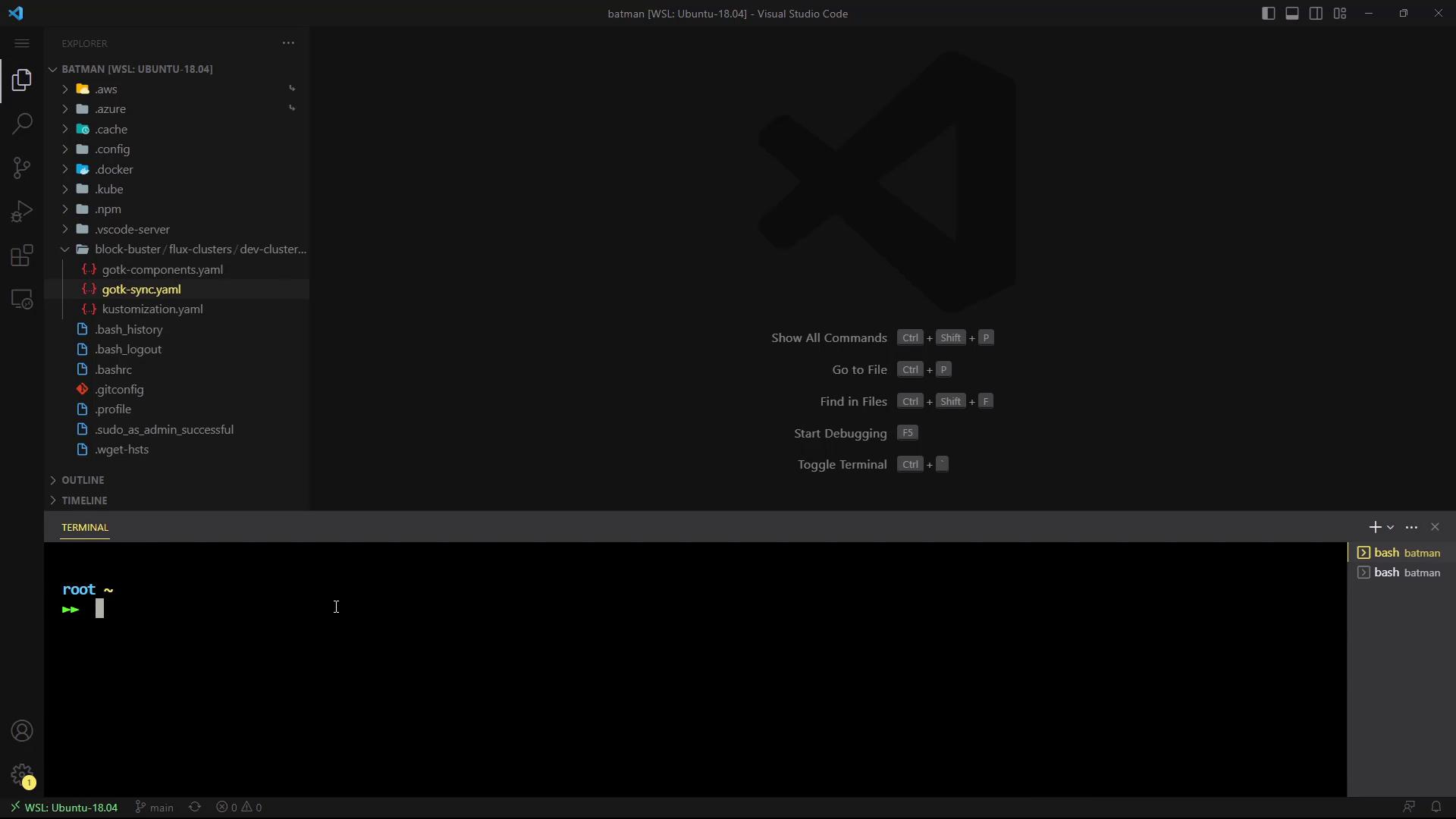Image resolution: width=1456 pixels, height=819 pixels.
Task: Open .gitconfig file
Action: tap(177, 389)
